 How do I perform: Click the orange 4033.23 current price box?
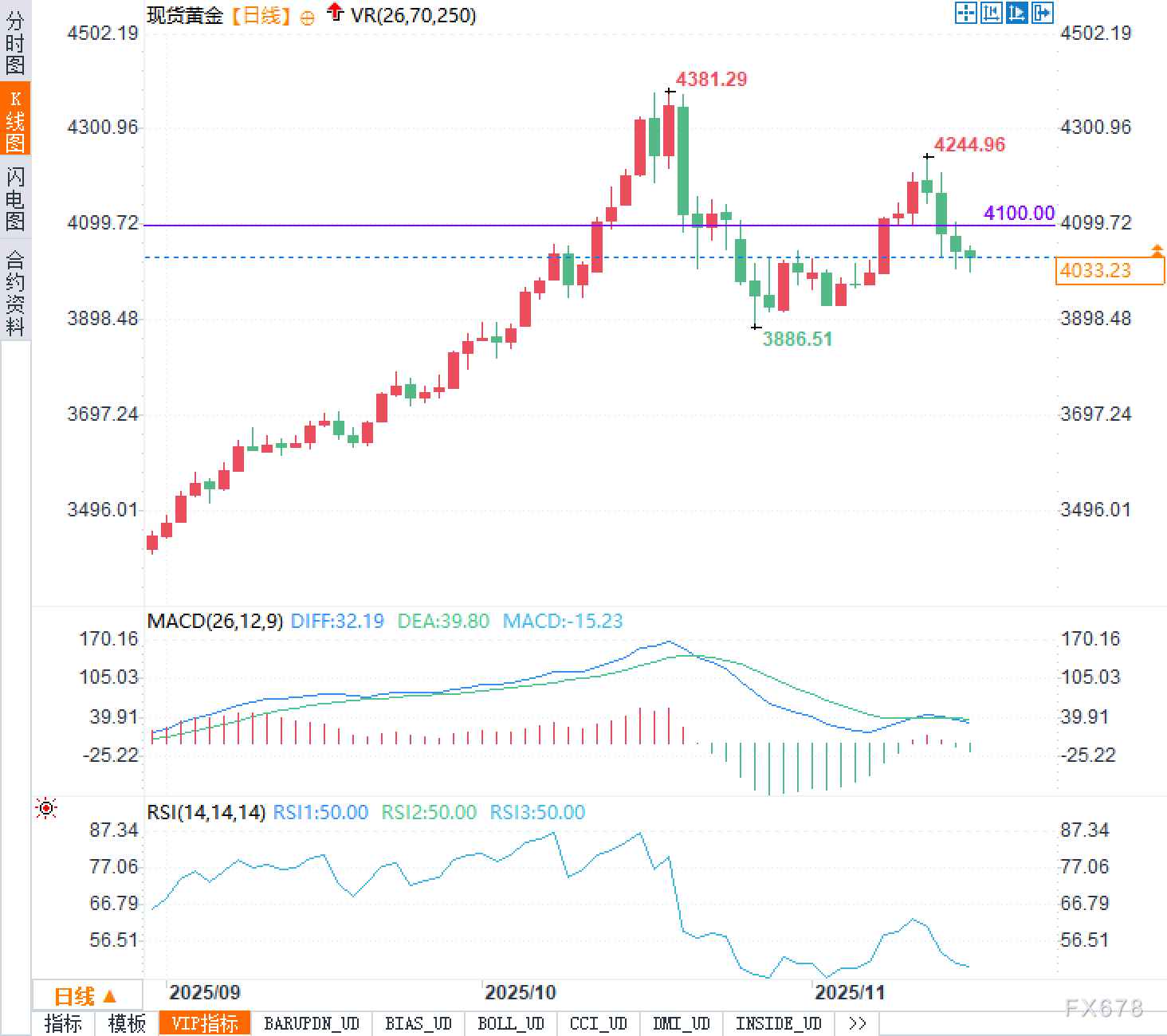pyautogui.click(x=1109, y=271)
